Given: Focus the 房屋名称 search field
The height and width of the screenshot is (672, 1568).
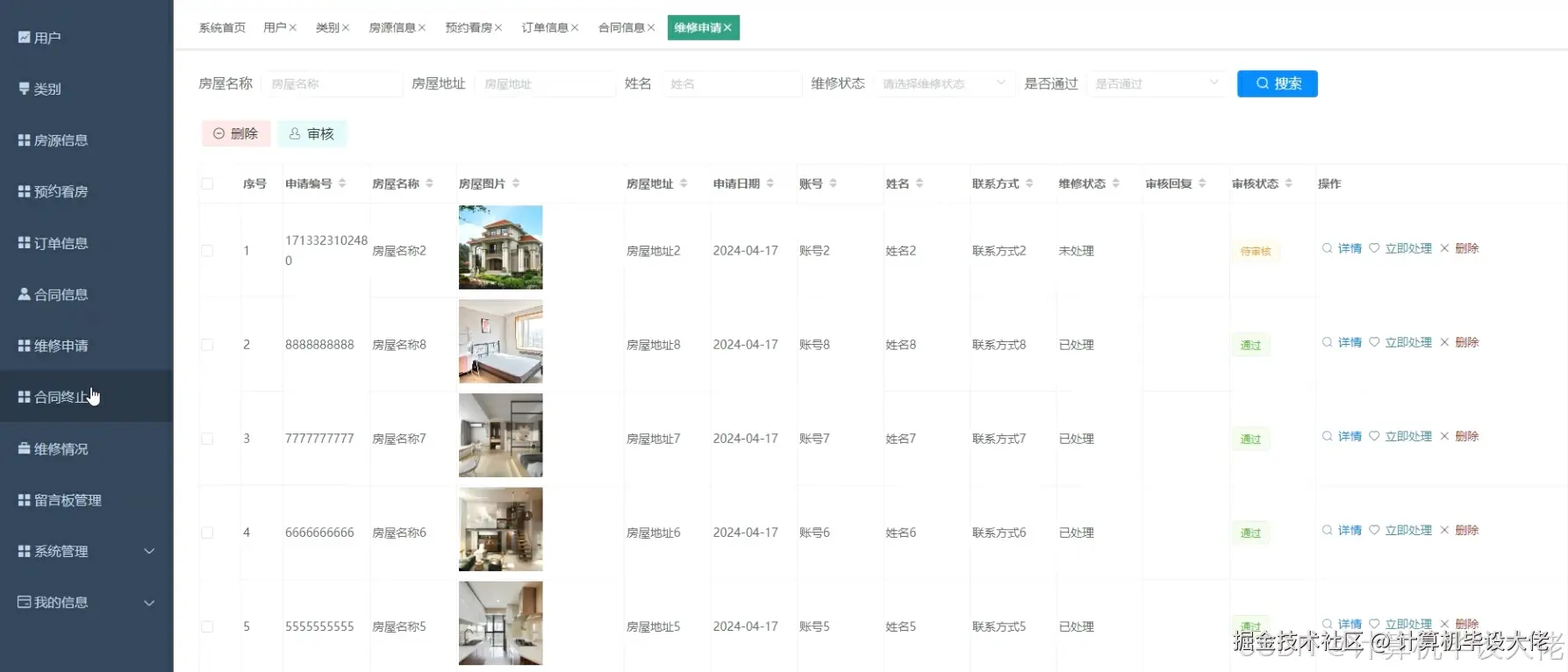Looking at the screenshot, I should 332,83.
